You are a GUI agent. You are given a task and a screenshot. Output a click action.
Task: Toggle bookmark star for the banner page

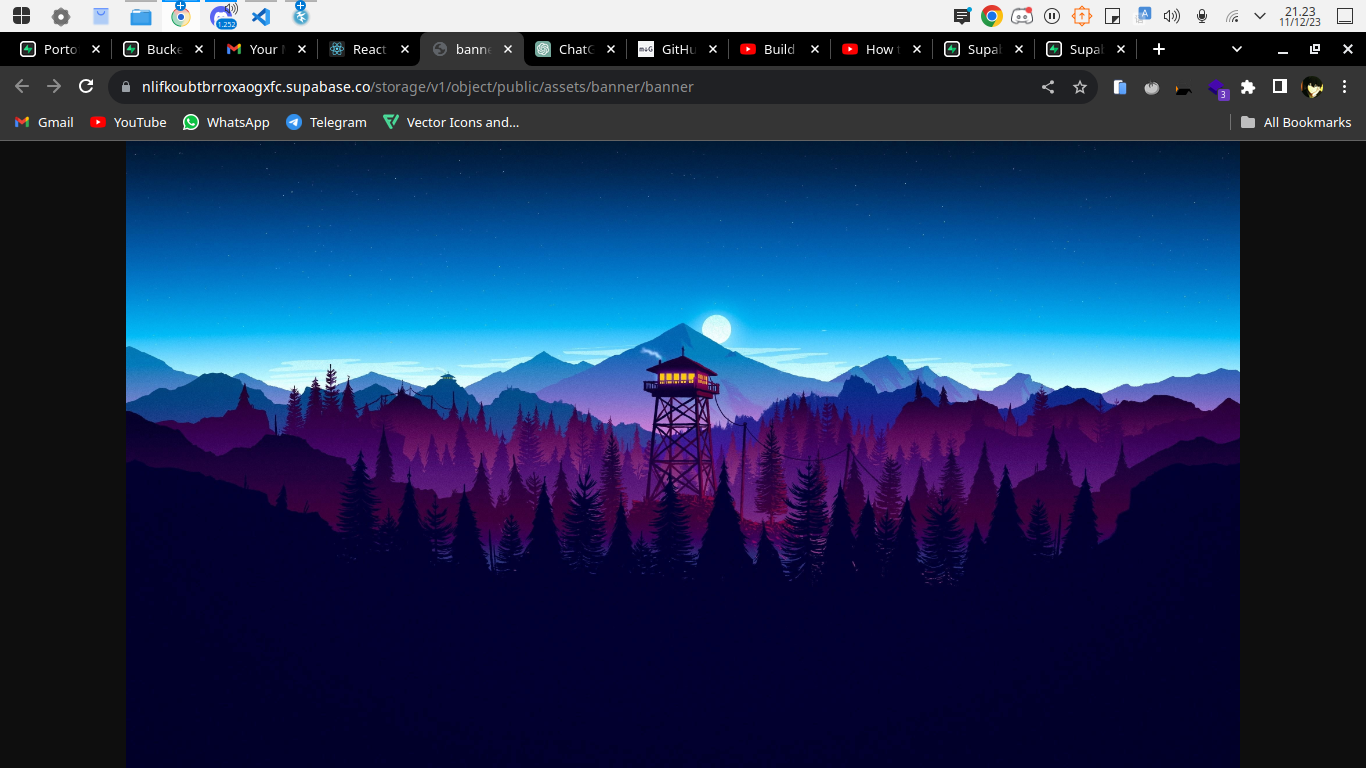[x=1080, y=87]
